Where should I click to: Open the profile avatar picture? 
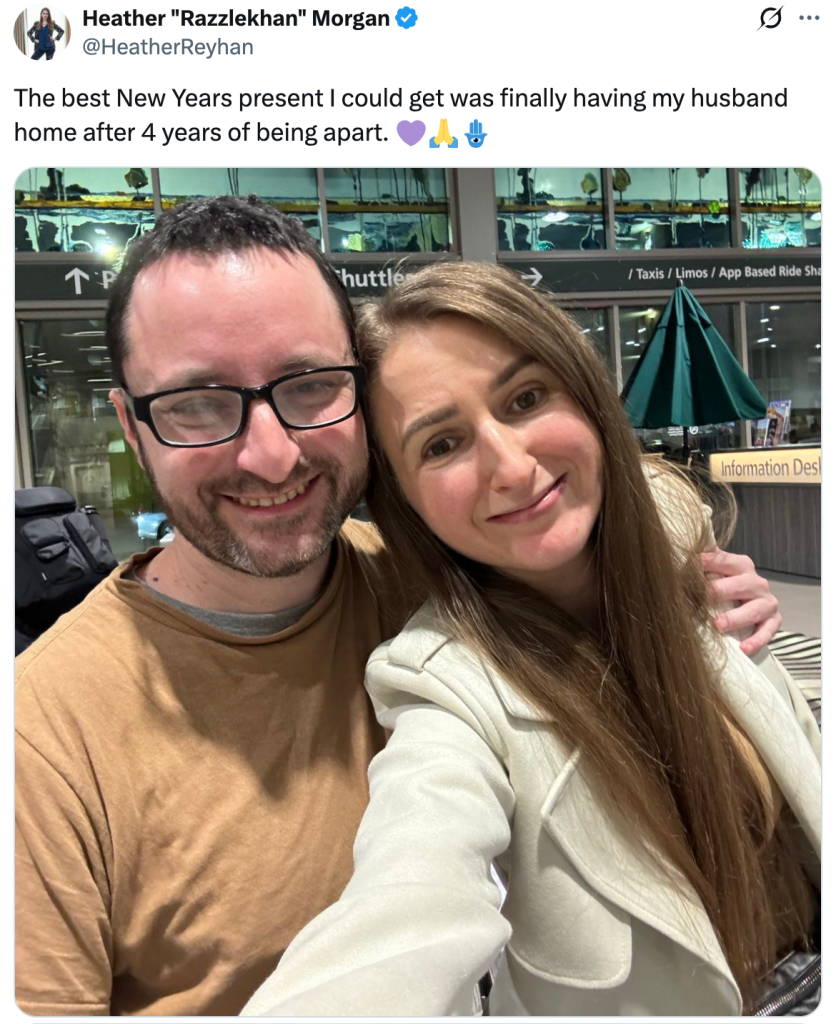click(42, 32)
